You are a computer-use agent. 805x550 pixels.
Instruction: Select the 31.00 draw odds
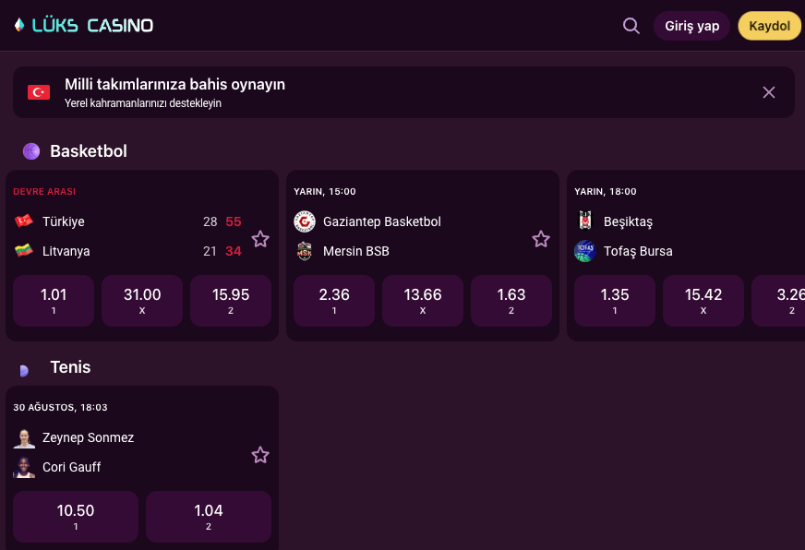(142, 301)
